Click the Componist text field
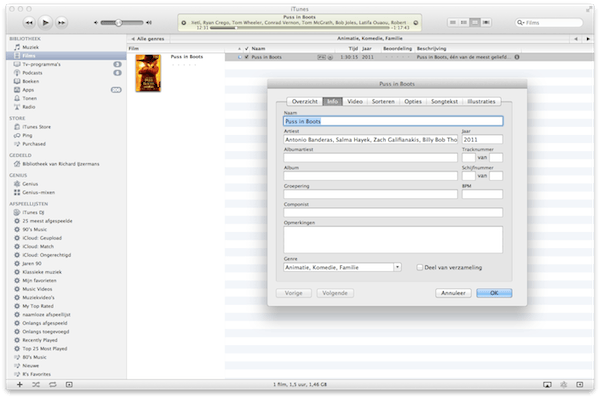Image resolution: width=600 pixels, height=398 pixels. 393,212
